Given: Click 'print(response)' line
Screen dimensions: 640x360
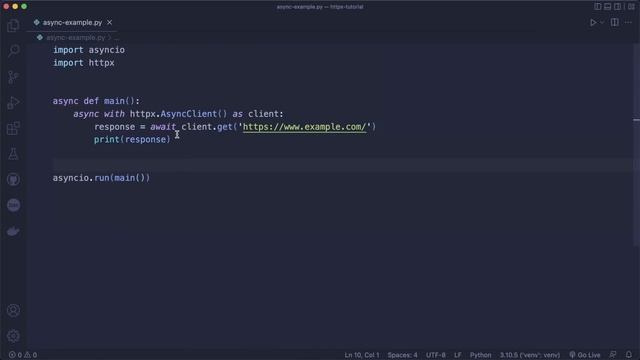Looking at the screenshot, I should pos(132,140).
